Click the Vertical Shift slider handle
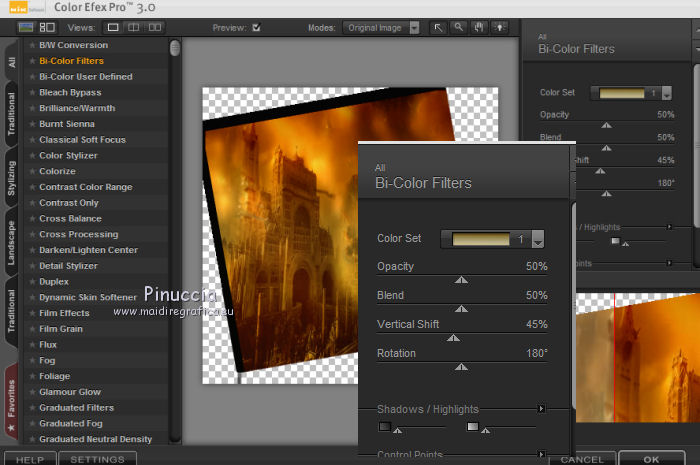 tap(453, 338)
